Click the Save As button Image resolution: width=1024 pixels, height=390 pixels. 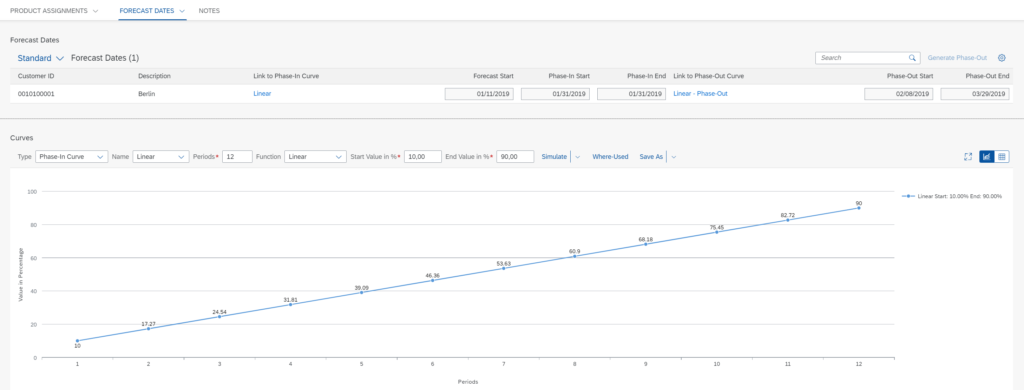coord(651,157)
